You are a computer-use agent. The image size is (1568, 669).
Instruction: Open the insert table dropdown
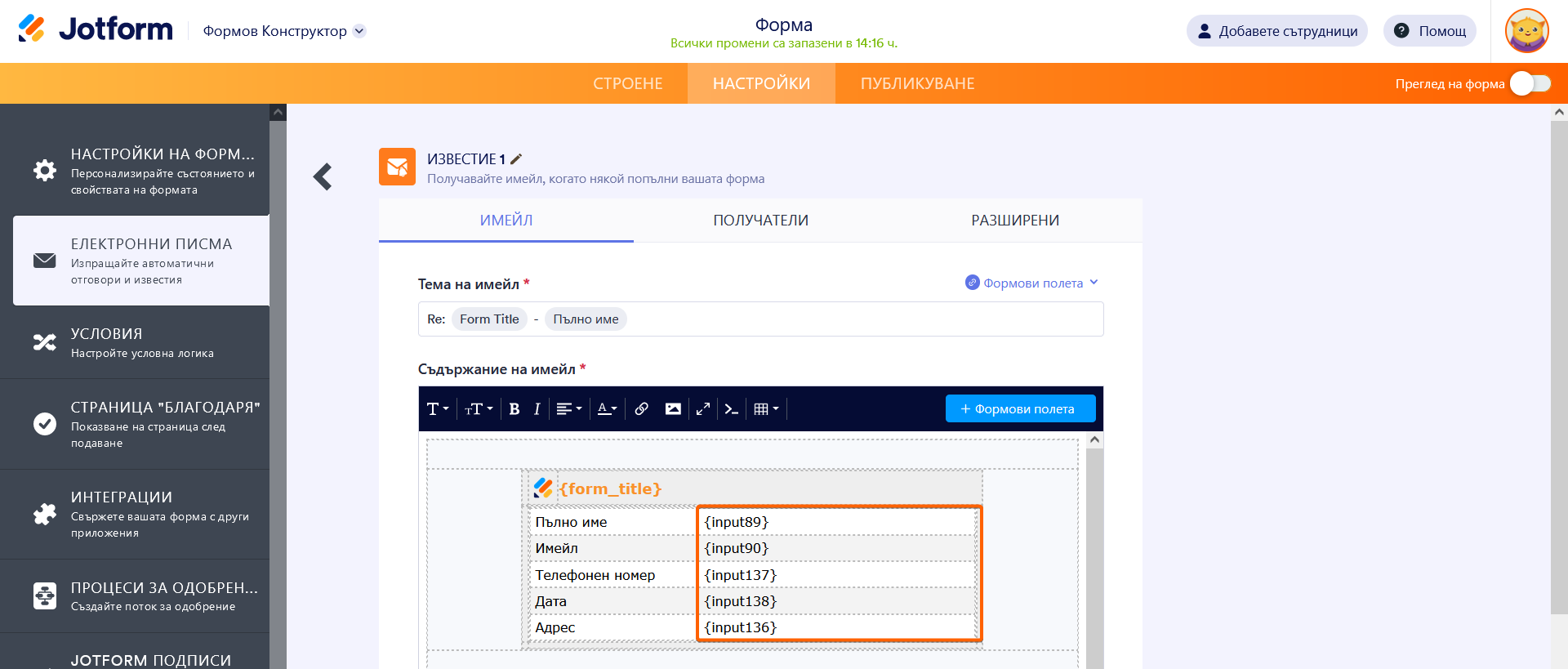[x=766, y=409]
